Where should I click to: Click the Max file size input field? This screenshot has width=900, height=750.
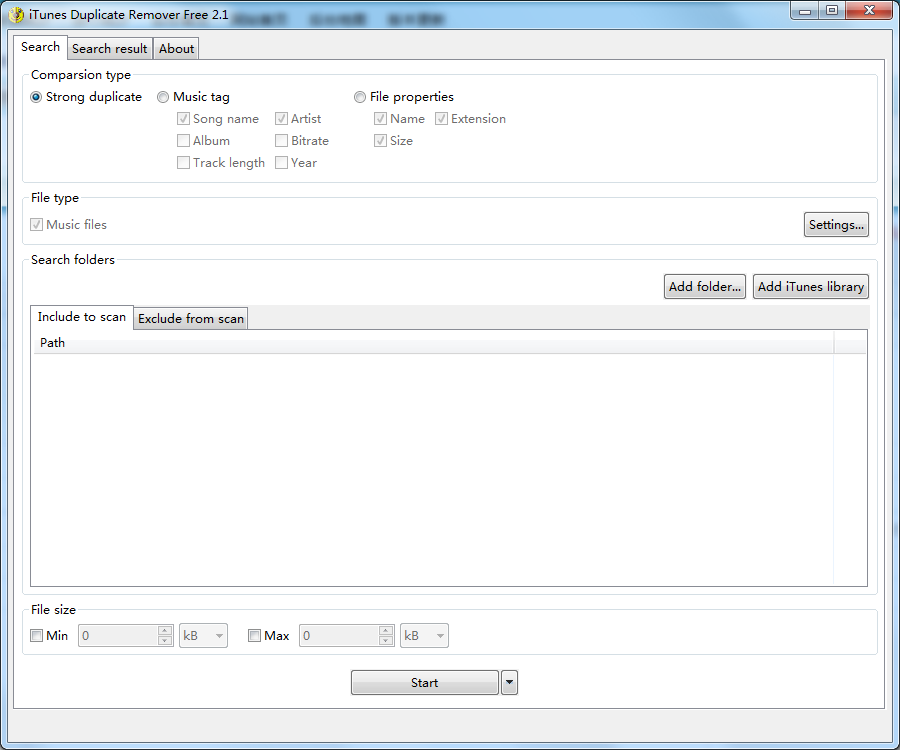click(339, 635)
